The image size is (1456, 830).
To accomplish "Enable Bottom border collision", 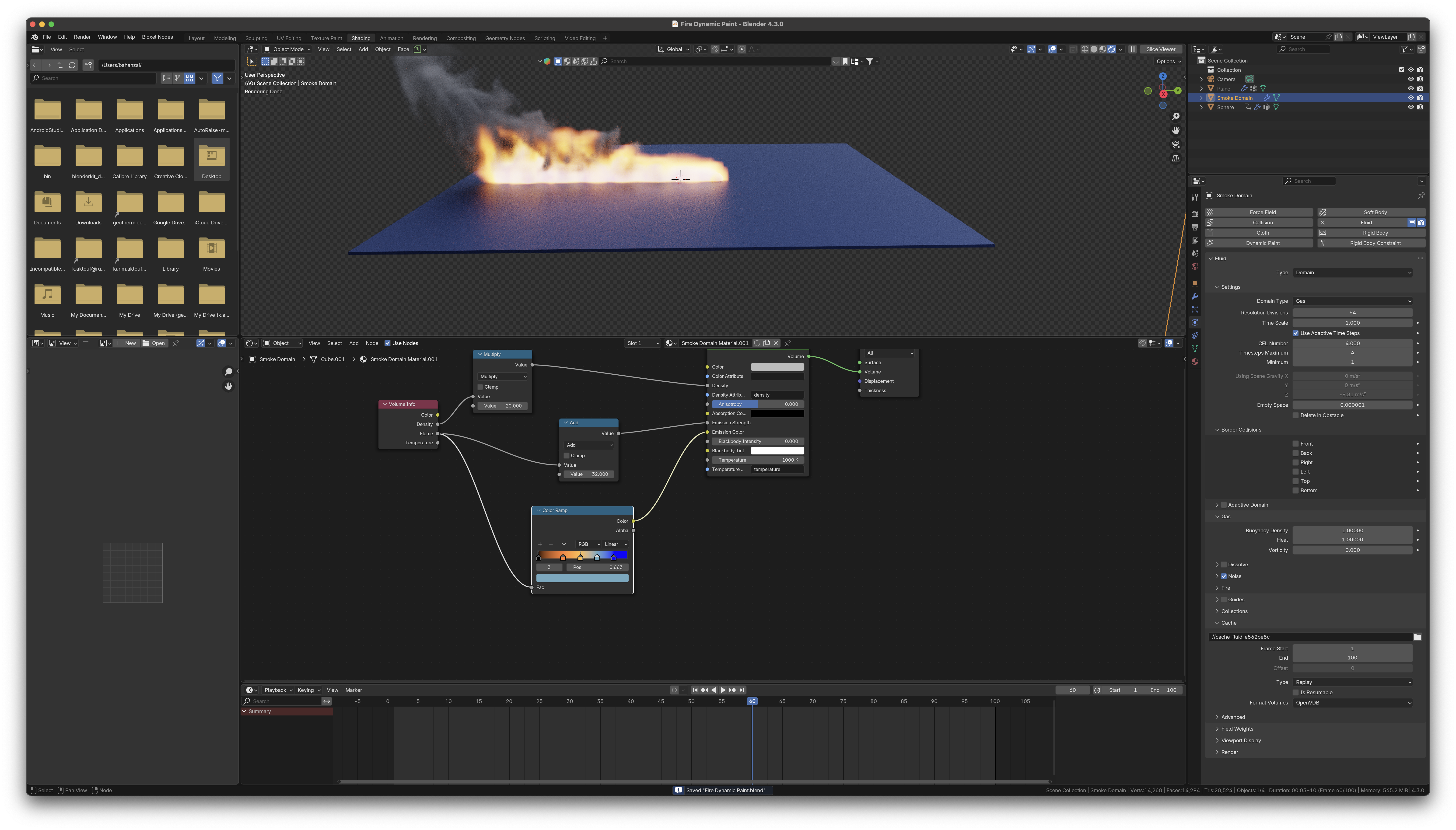I will tap(1296, 491).
